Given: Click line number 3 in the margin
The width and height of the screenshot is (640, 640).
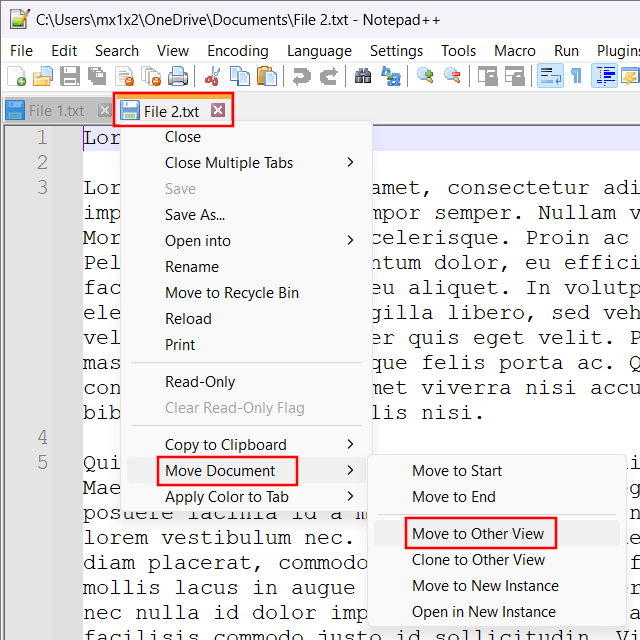Looking at the screenshot, I should pyautogui.click(x=42, y=187).
